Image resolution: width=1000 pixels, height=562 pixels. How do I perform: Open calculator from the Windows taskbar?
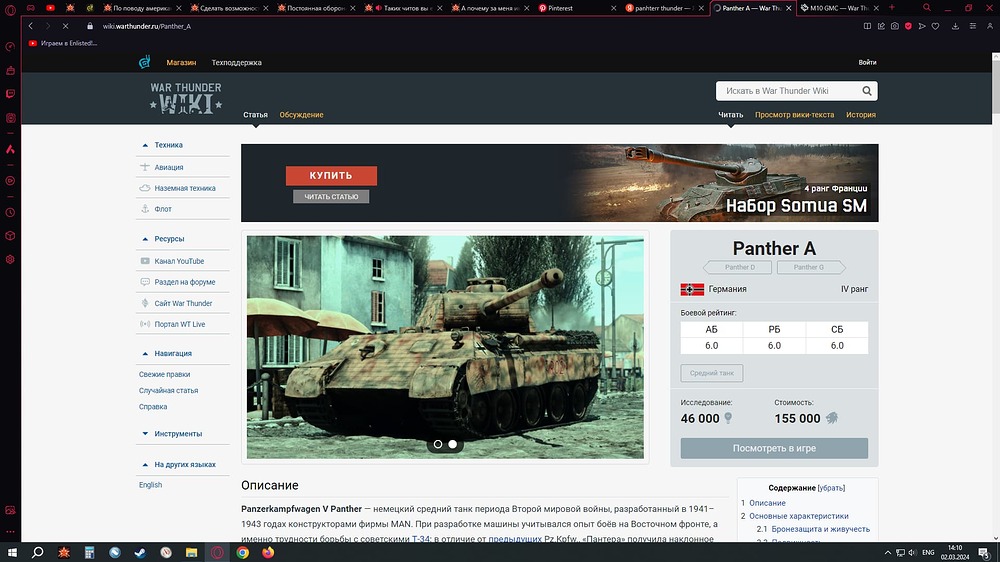pyautogui.click(x=89, y=552)
